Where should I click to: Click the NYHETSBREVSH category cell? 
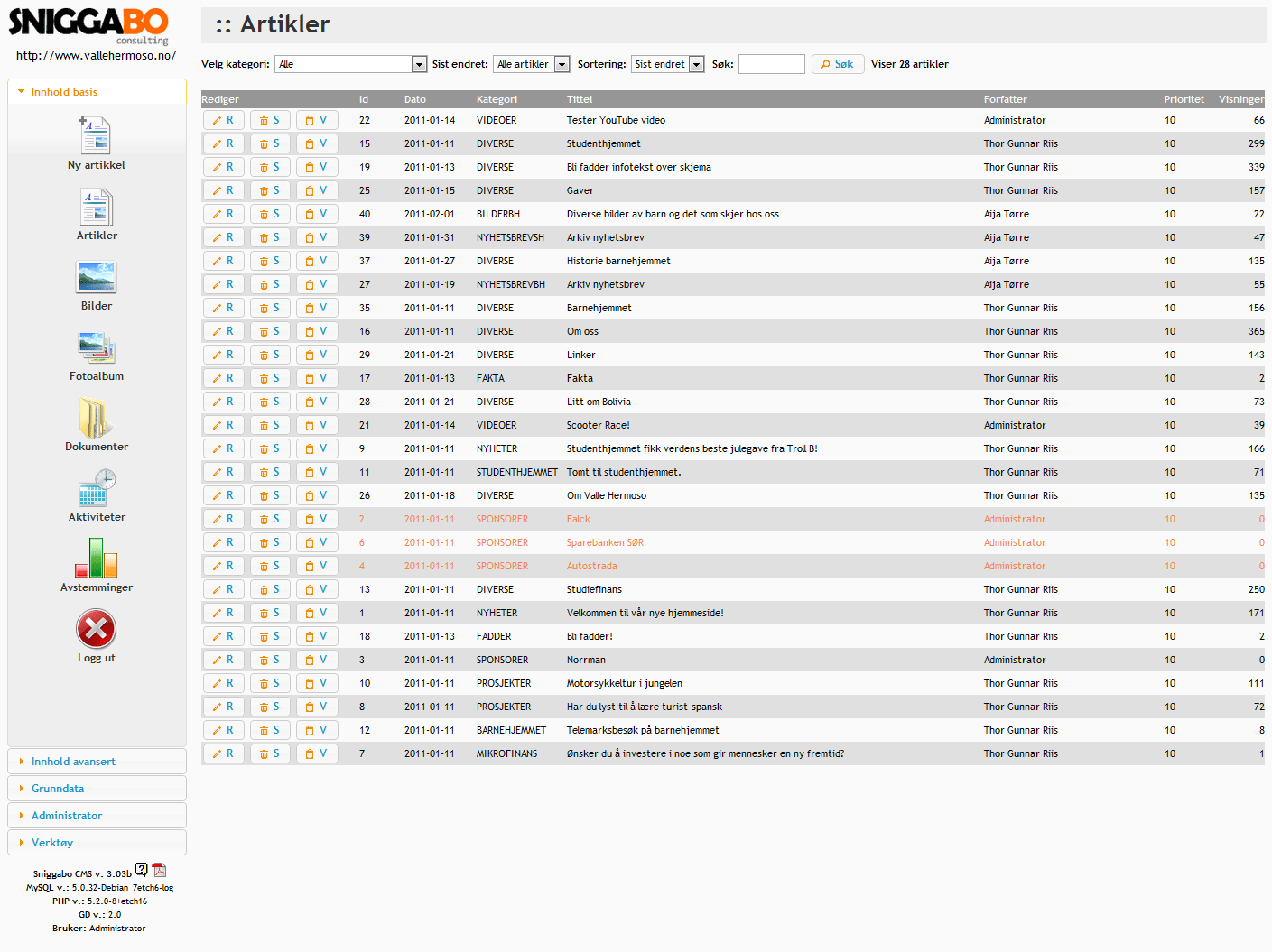[x=510, y=237]
